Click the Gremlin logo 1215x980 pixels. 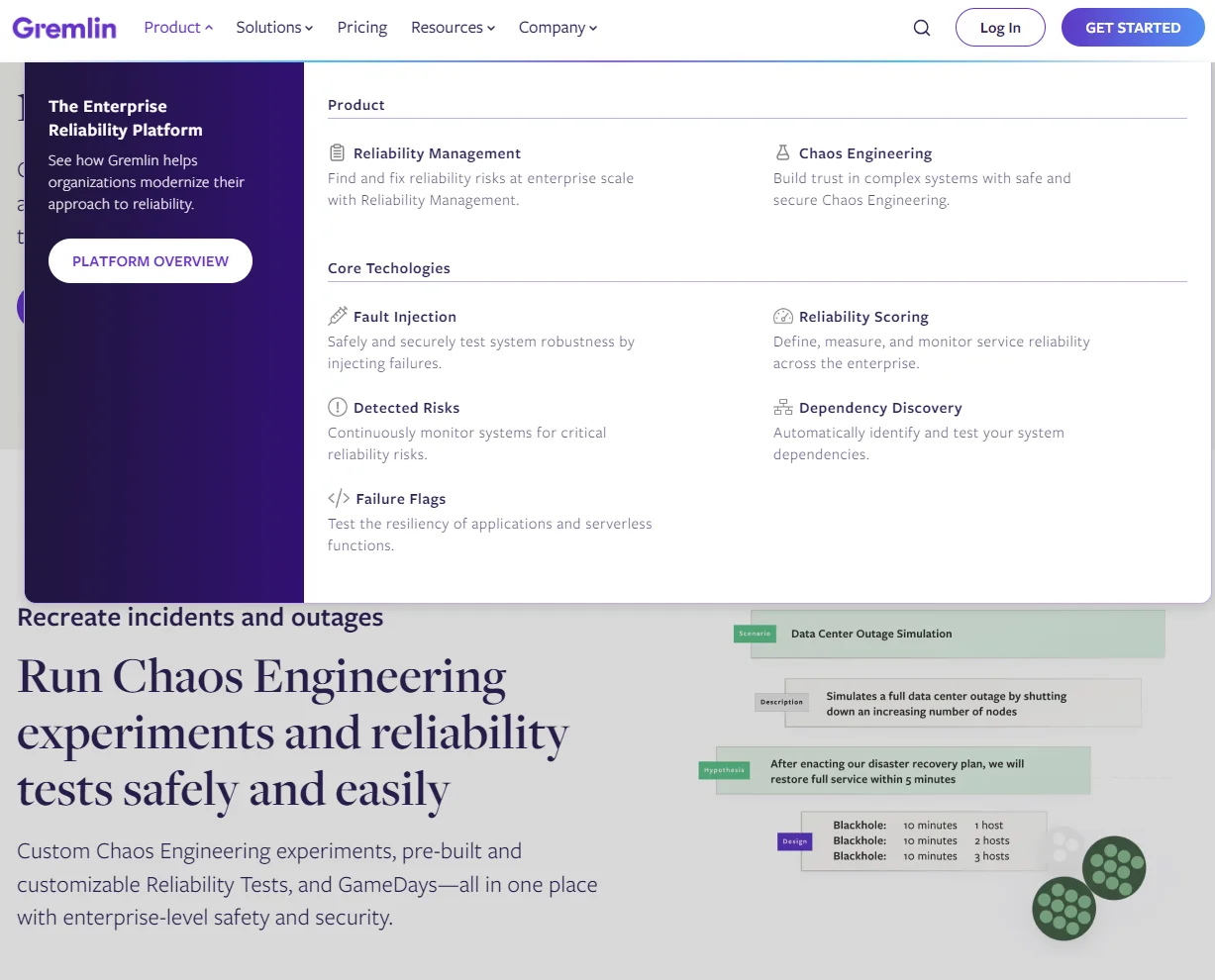pyautogui.click(x=64, y=28)
